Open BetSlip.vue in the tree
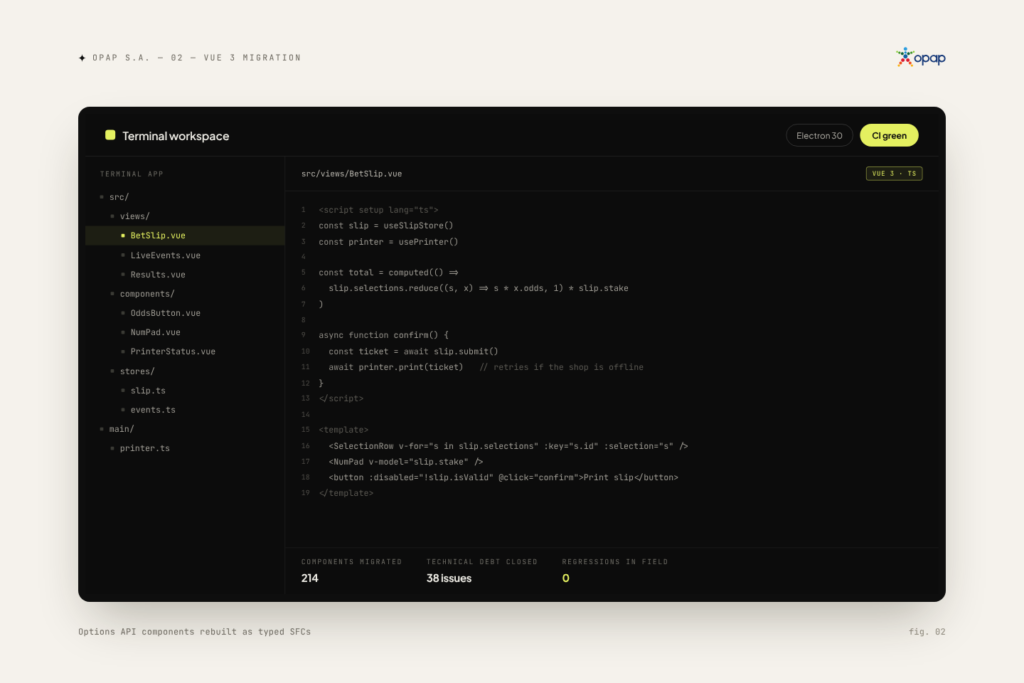This screenshot has width=1024, height=683. click(x=185, y=236)
